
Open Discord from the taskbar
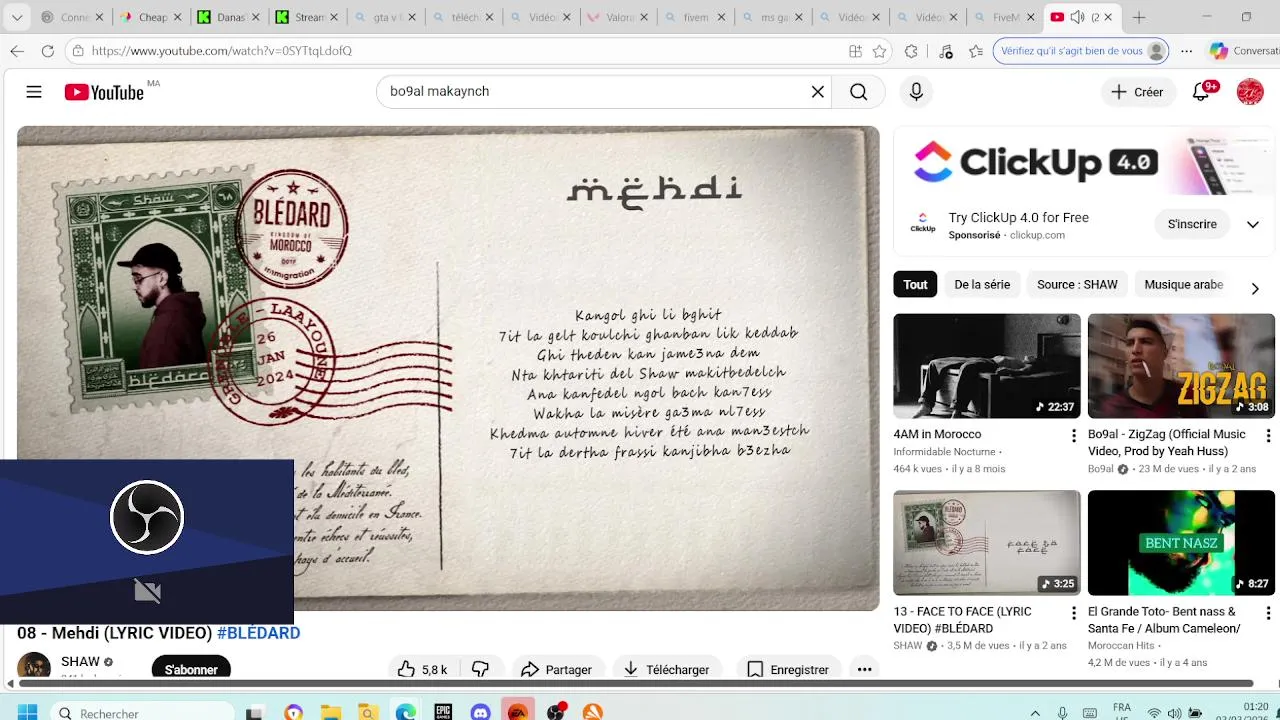coord(480,712)
